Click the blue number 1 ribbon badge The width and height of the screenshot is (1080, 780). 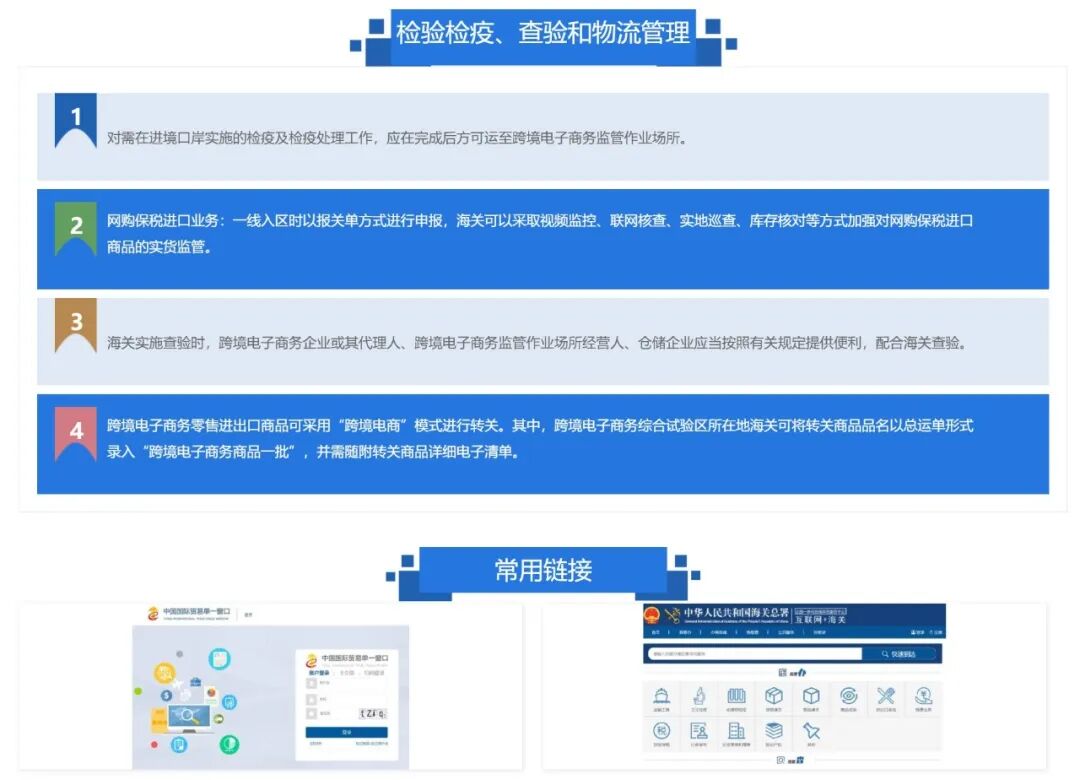coord(76,119)
